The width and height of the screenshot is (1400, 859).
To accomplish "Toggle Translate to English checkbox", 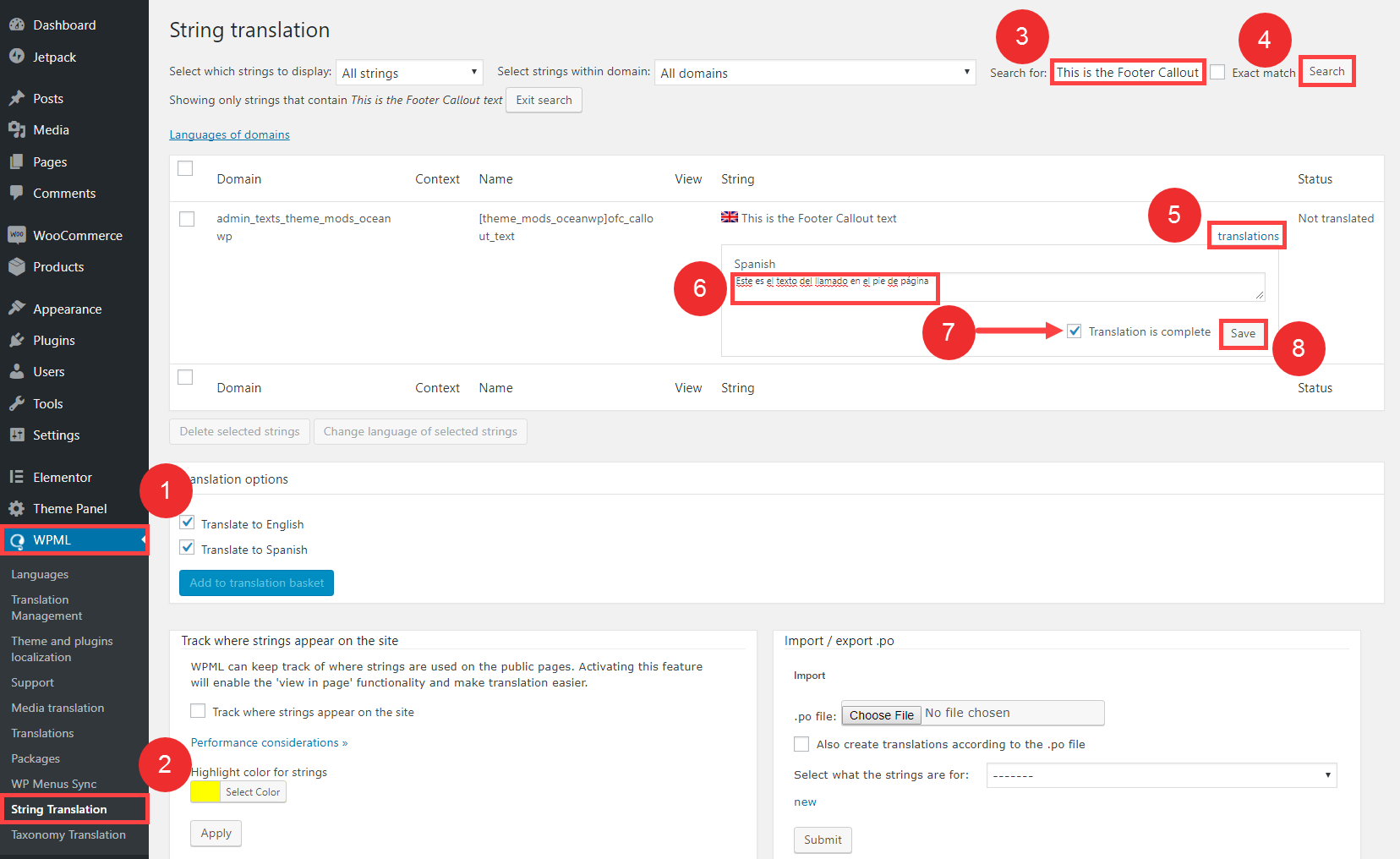I will 188,523.
